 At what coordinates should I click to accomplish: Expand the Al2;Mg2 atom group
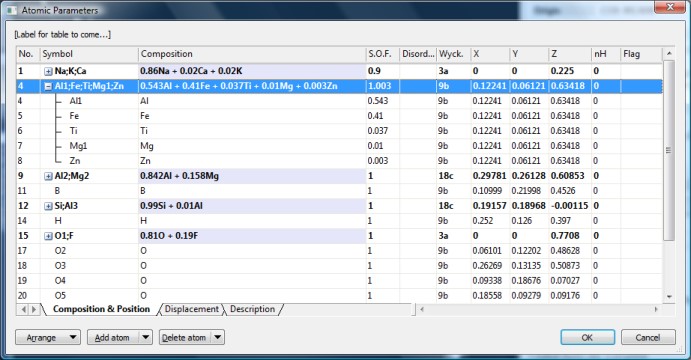pyautogui.click(x=48, y=176)
